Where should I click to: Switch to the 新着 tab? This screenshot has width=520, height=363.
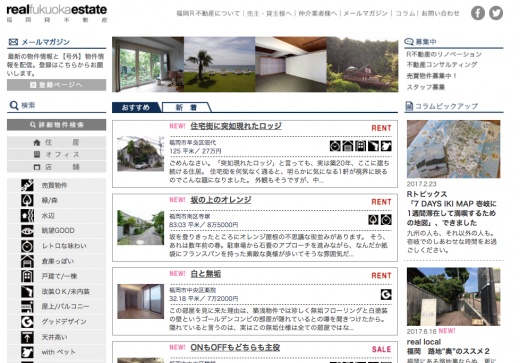(x=187, y=107)
